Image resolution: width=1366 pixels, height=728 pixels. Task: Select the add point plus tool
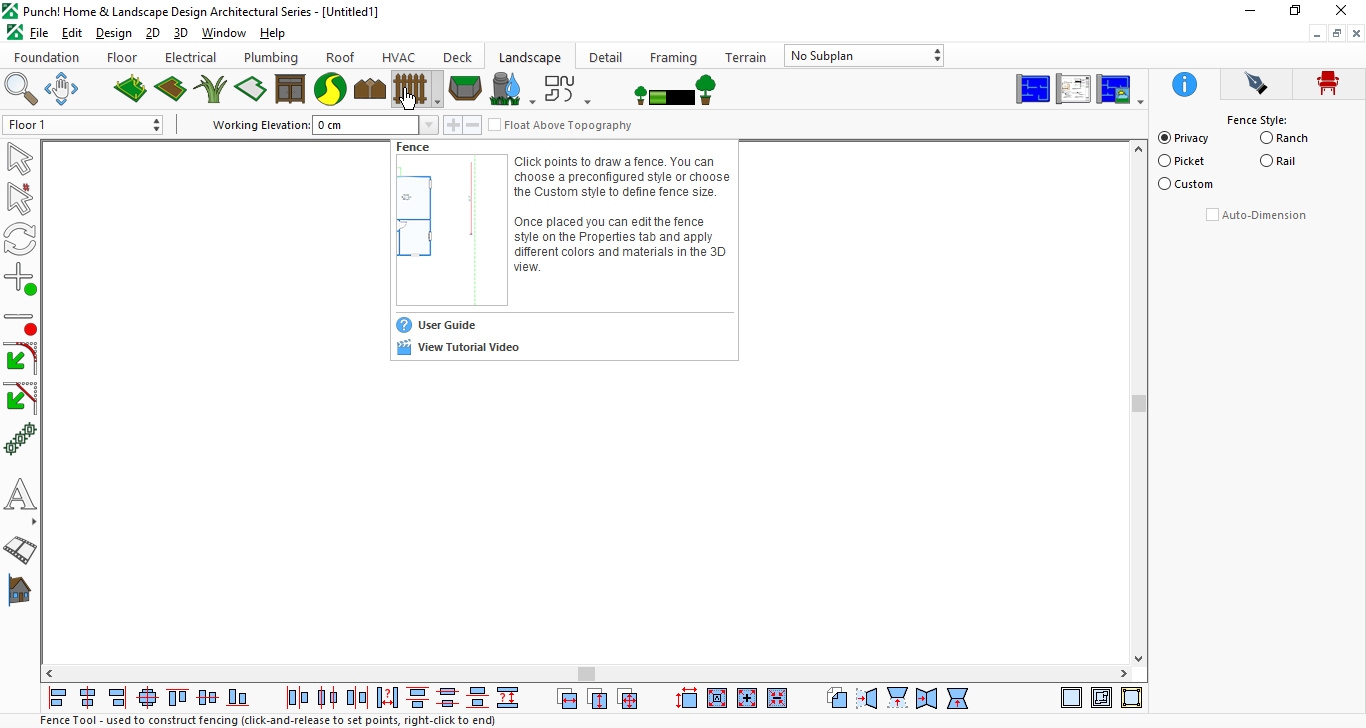click(20, 279)
